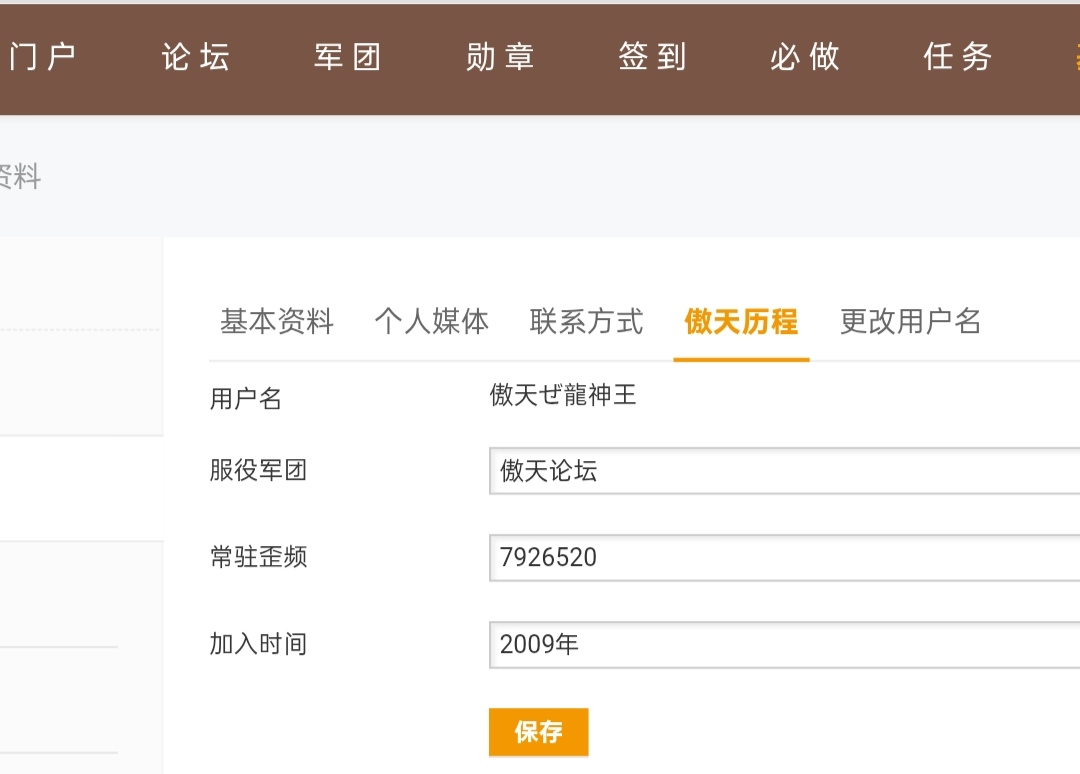1080x774 pixels.
Task: Select the 联系方式 tab
Action: pos(587,322)
